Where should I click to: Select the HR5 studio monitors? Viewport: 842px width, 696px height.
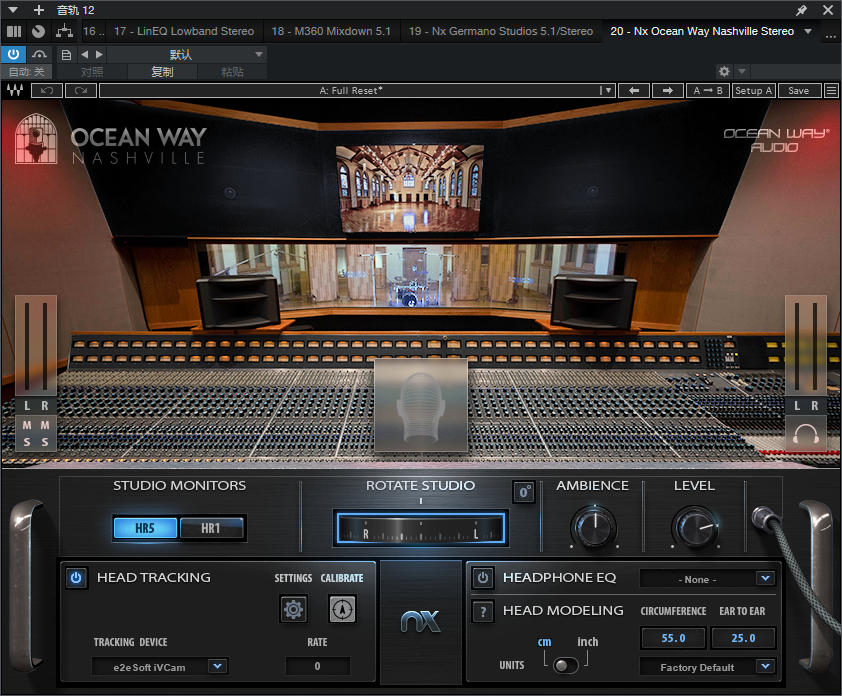point(145,528)
